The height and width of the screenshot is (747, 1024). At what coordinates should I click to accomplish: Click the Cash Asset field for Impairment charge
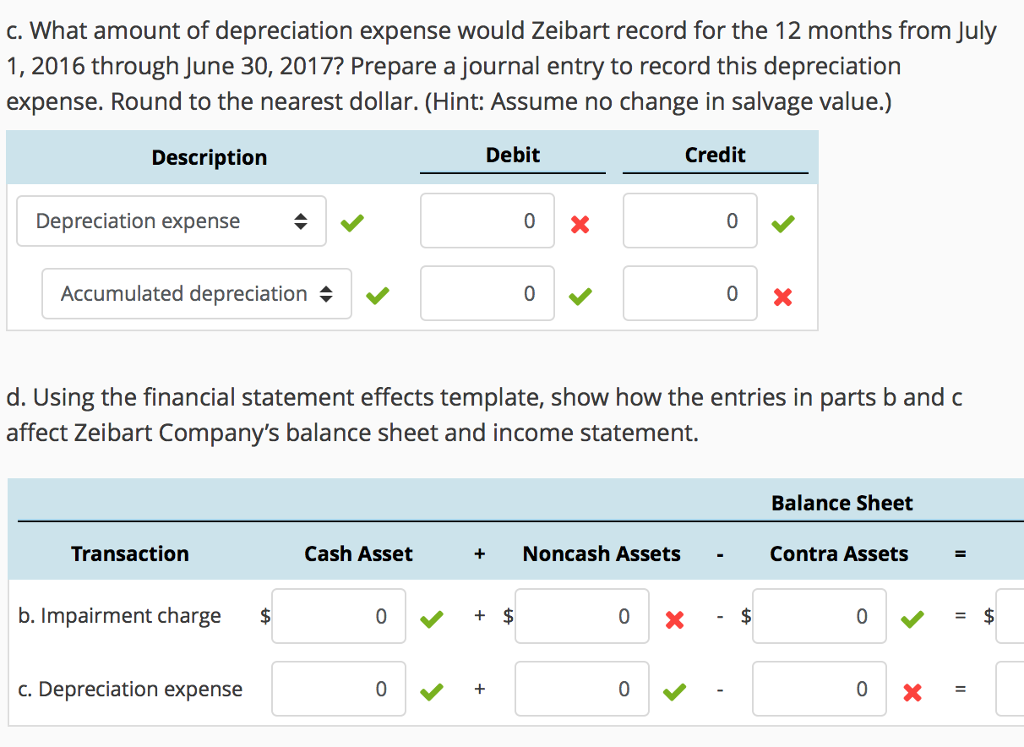pyautogui.click(x=338, y=617)
